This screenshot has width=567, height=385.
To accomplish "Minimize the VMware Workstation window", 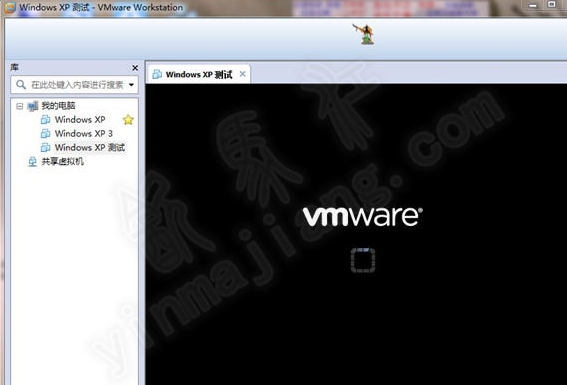I will pyautogui.click(x=533, y=5).
